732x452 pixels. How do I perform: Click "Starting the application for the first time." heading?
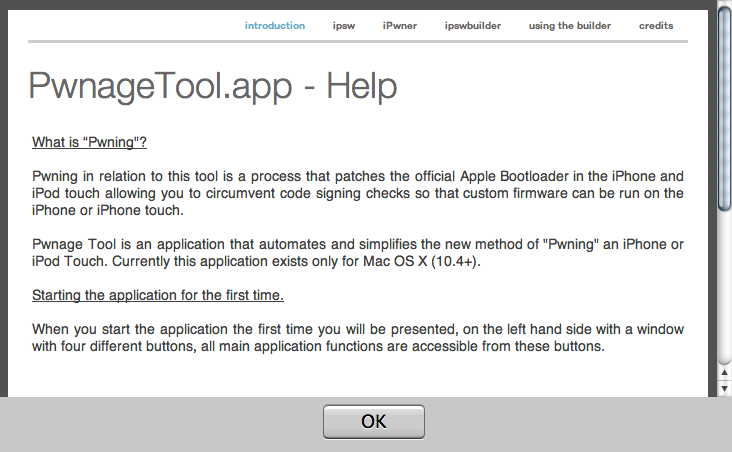(x=158, y=295)
